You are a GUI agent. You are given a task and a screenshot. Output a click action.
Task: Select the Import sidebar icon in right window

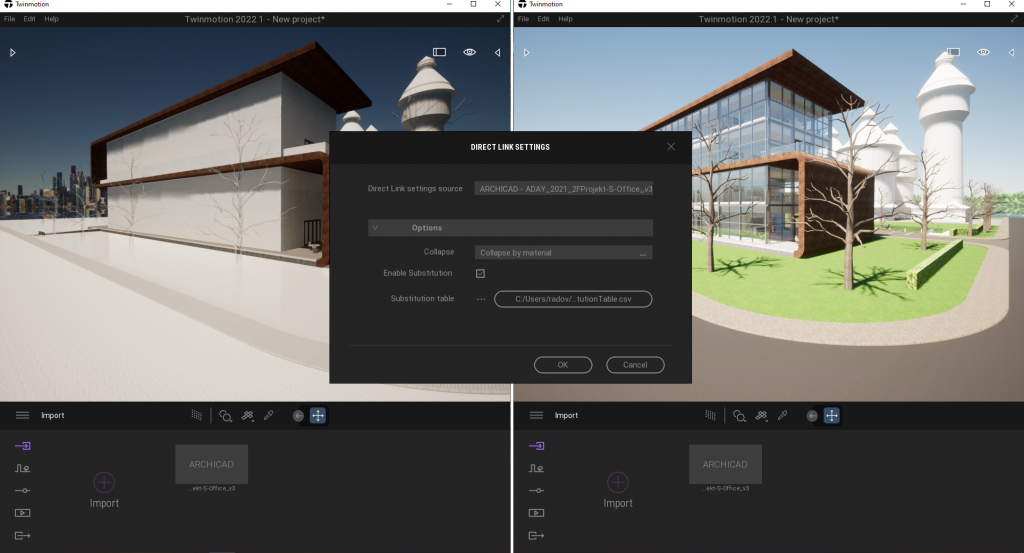537,446
